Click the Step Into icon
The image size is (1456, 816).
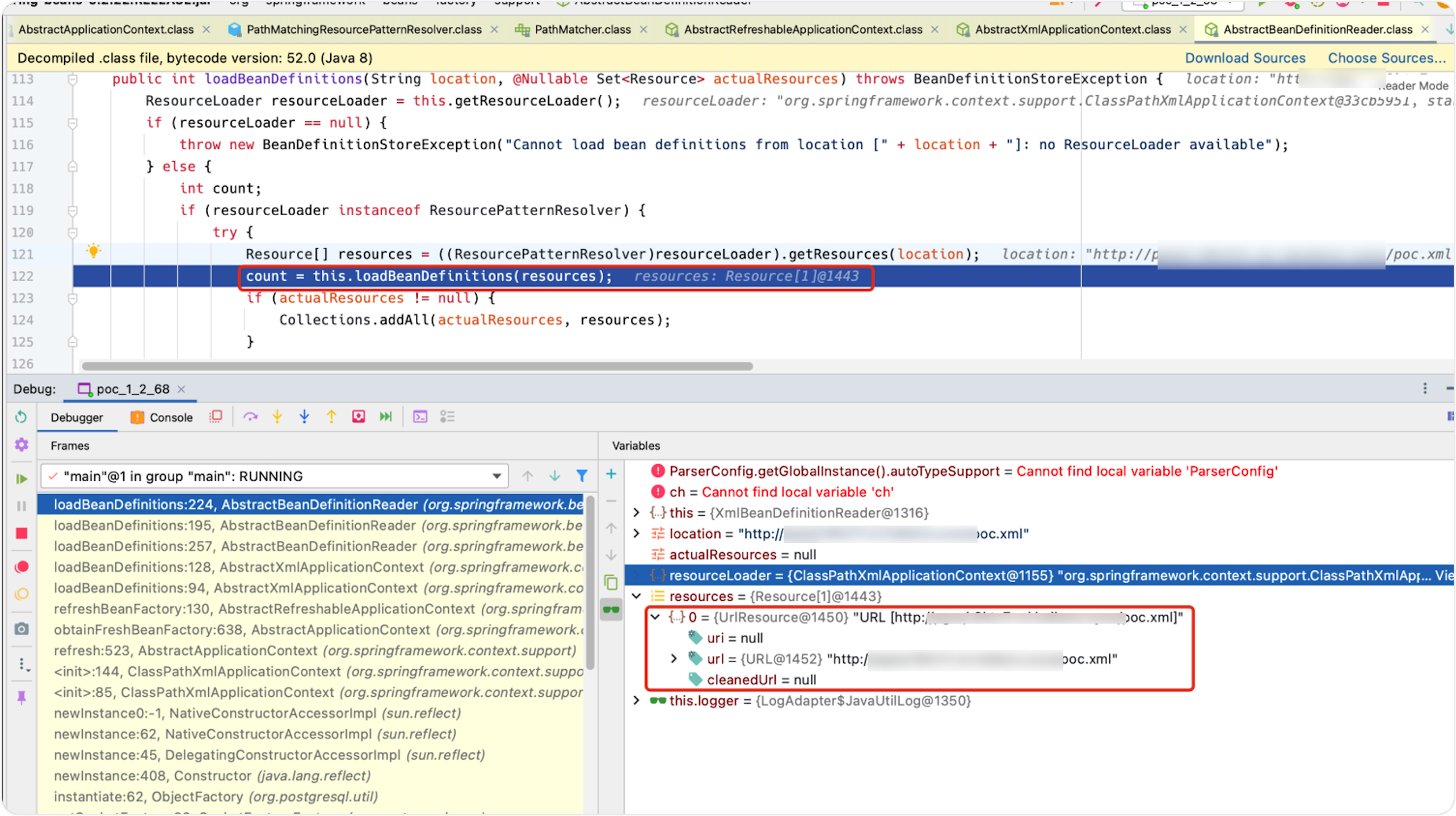277,417
